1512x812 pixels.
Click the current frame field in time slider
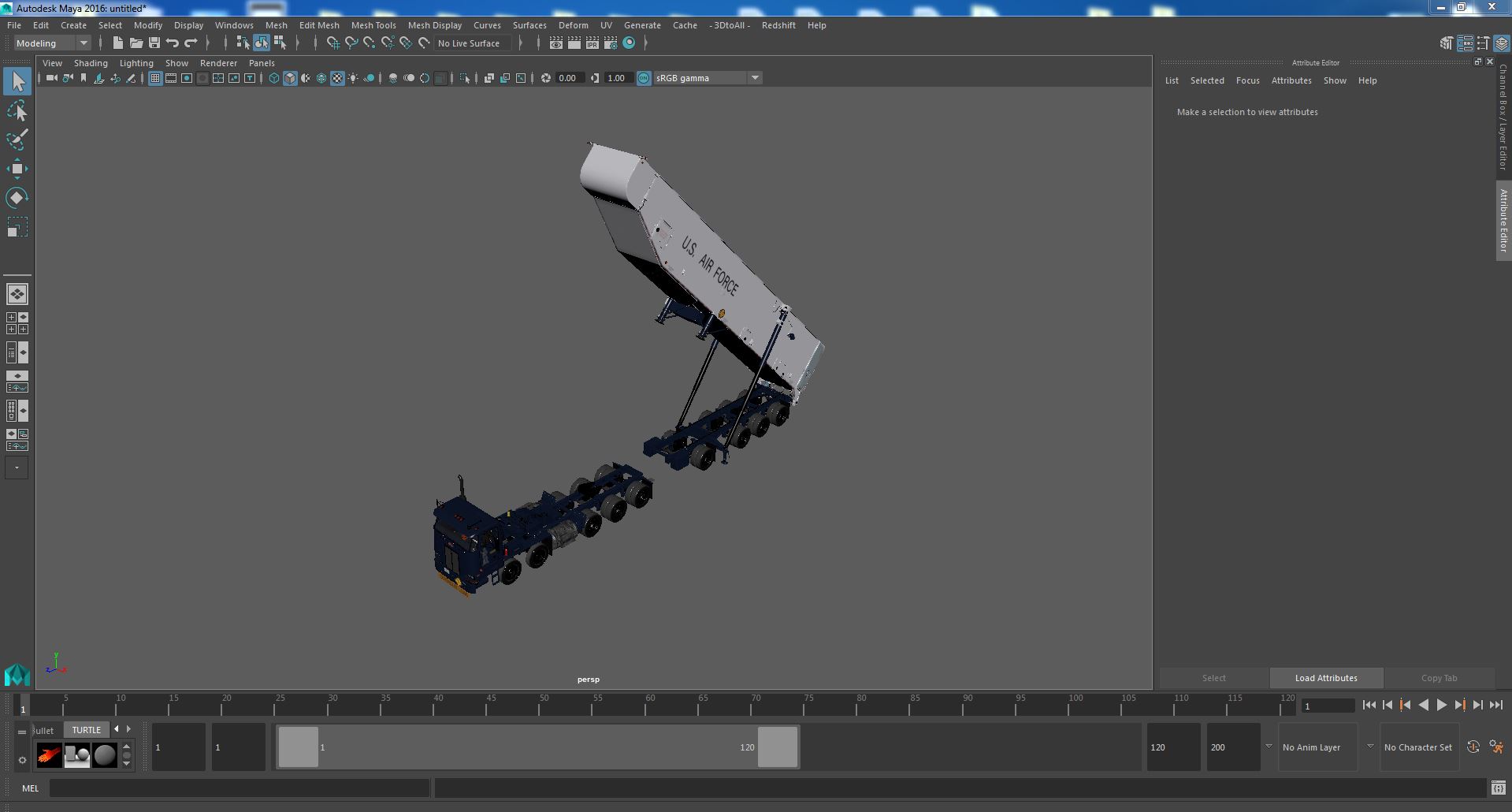click(x=1328, y=706)
